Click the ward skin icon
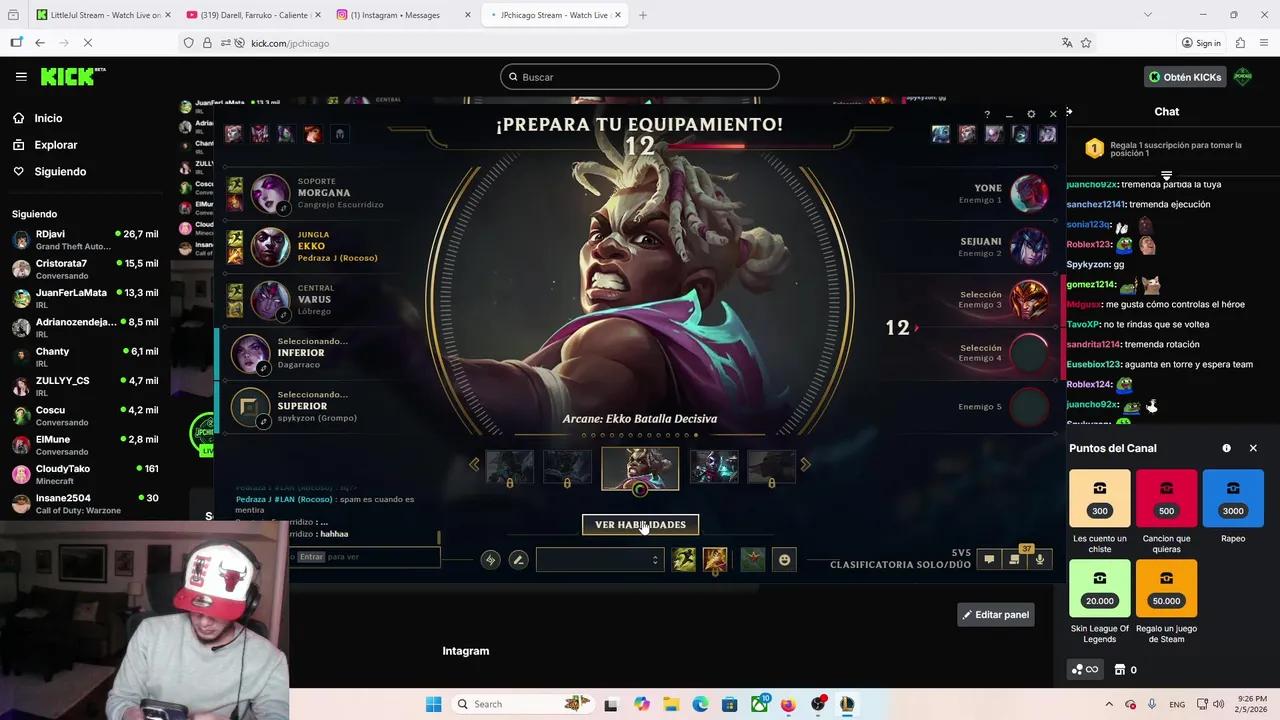The width and height of the screenshot is (1280, 720). click(x=752, y=559)
